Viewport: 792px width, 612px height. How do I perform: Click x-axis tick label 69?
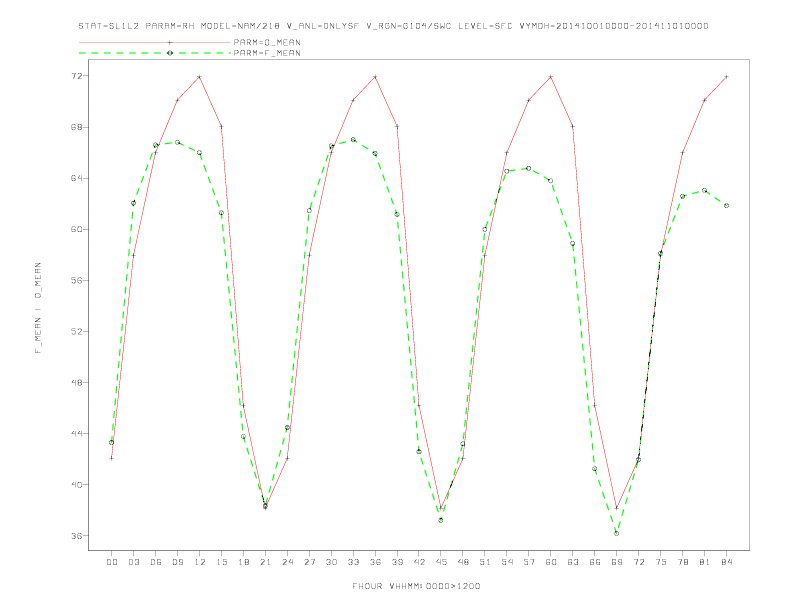(x=617, y=562)
